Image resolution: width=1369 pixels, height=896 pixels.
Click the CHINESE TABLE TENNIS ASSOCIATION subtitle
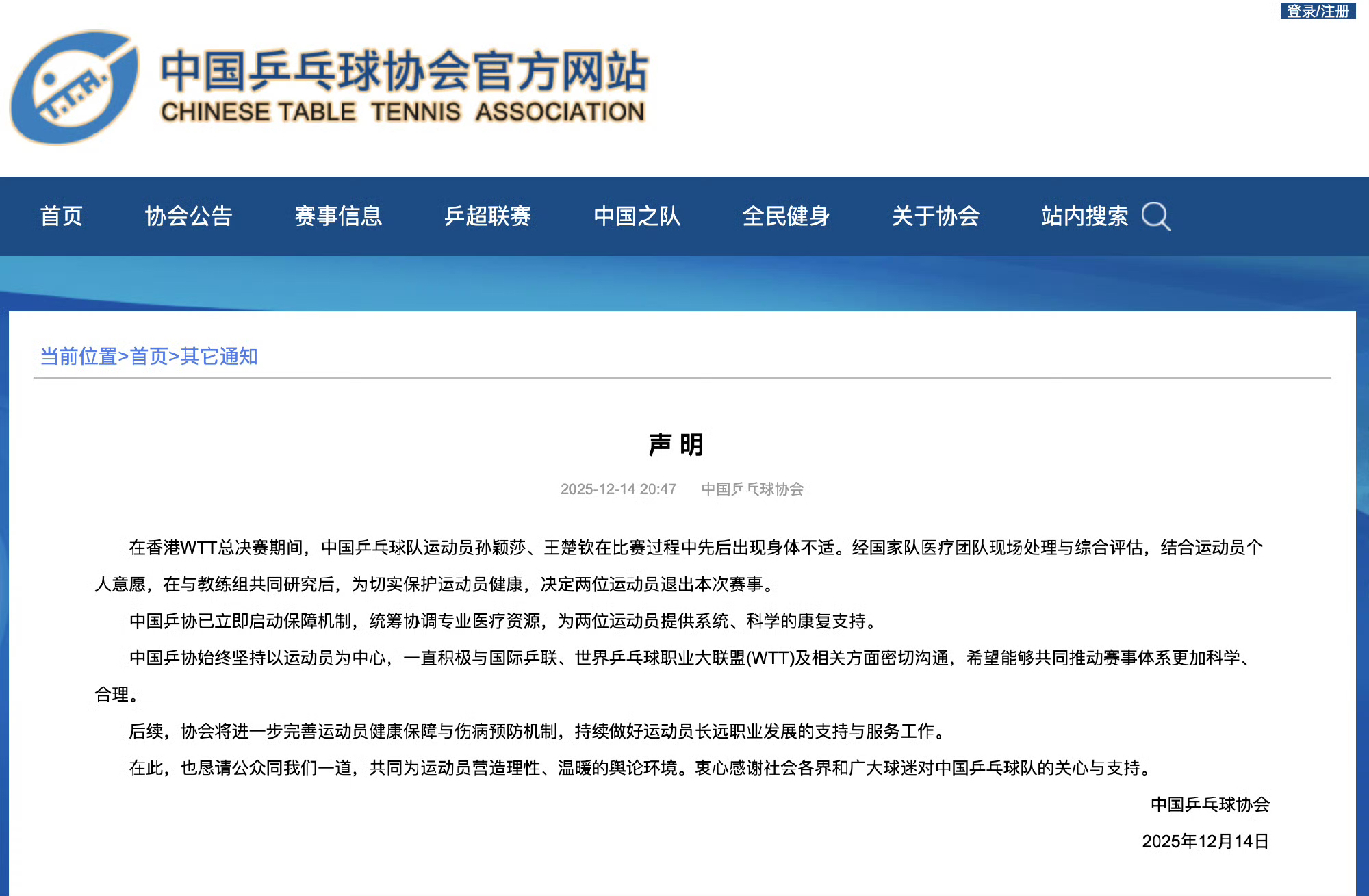tap(402, 112)
